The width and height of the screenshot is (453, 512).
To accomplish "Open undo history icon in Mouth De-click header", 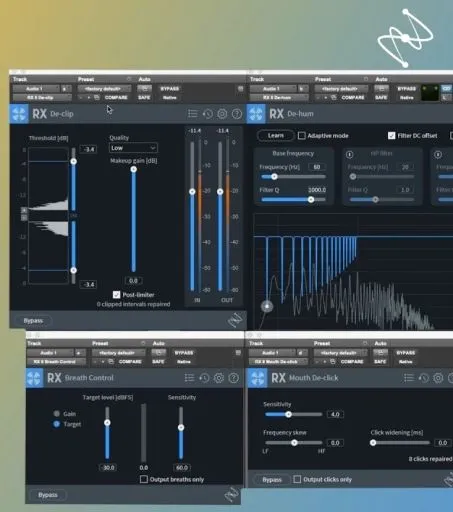I will coord(423,378).
